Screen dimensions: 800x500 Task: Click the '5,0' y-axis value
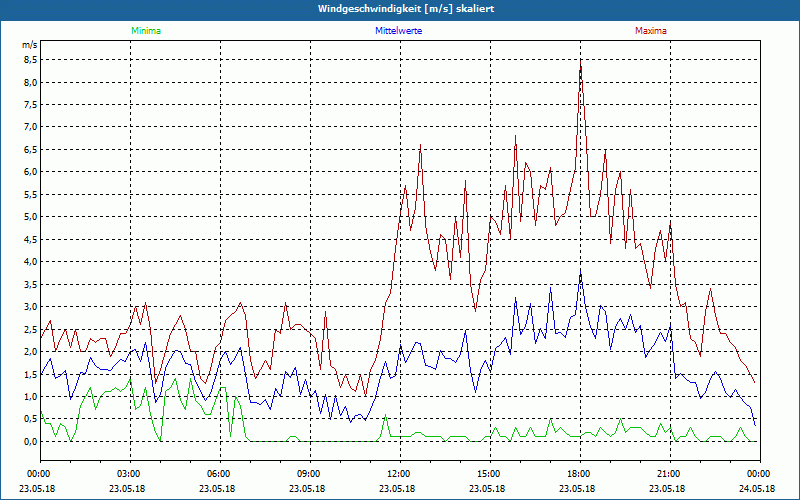(x=31, y=217)
